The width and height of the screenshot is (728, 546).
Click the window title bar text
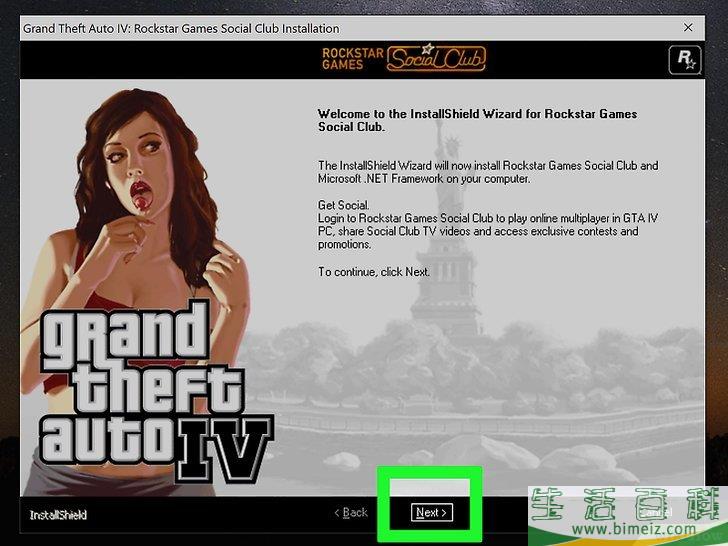pos(181,28)
